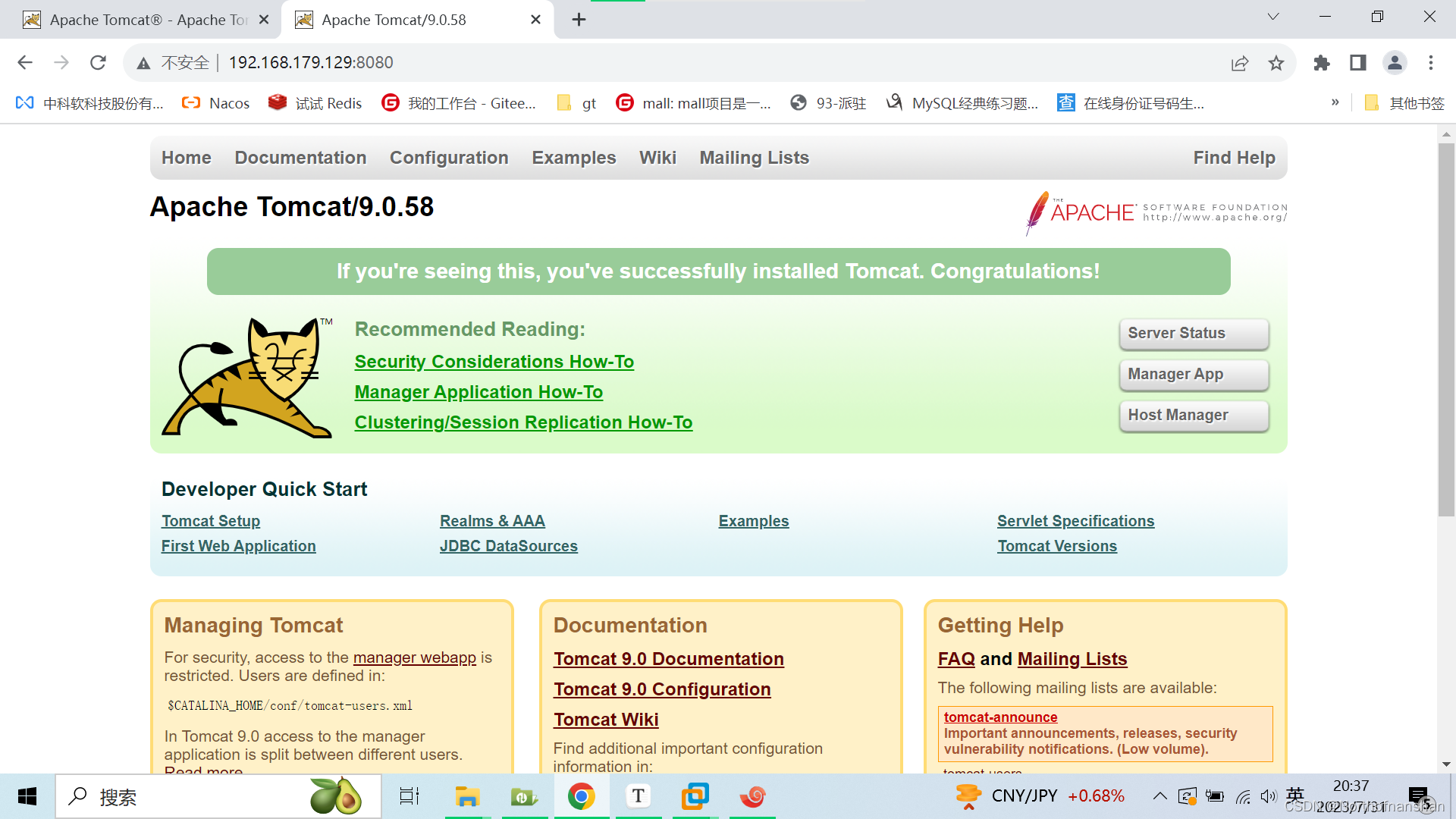Open the Servlet Specifications link

tap(1075, 521)
